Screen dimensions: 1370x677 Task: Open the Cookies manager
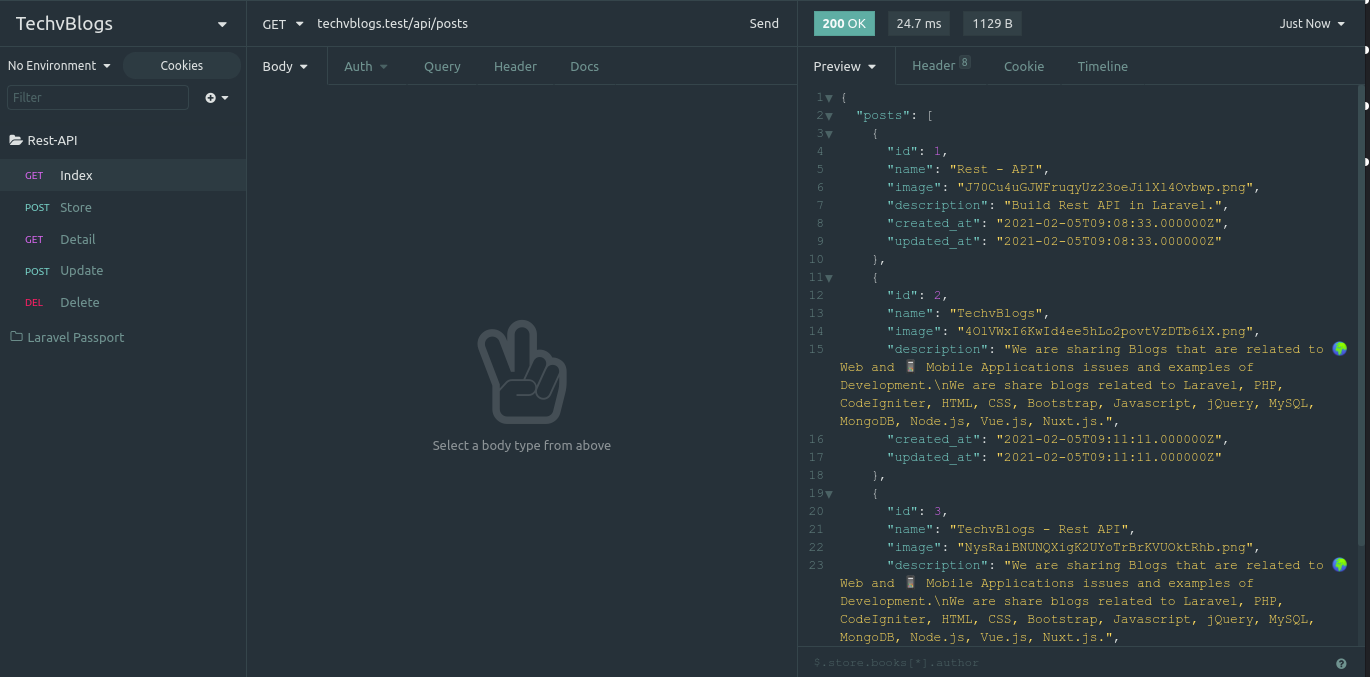pos(182,66)
